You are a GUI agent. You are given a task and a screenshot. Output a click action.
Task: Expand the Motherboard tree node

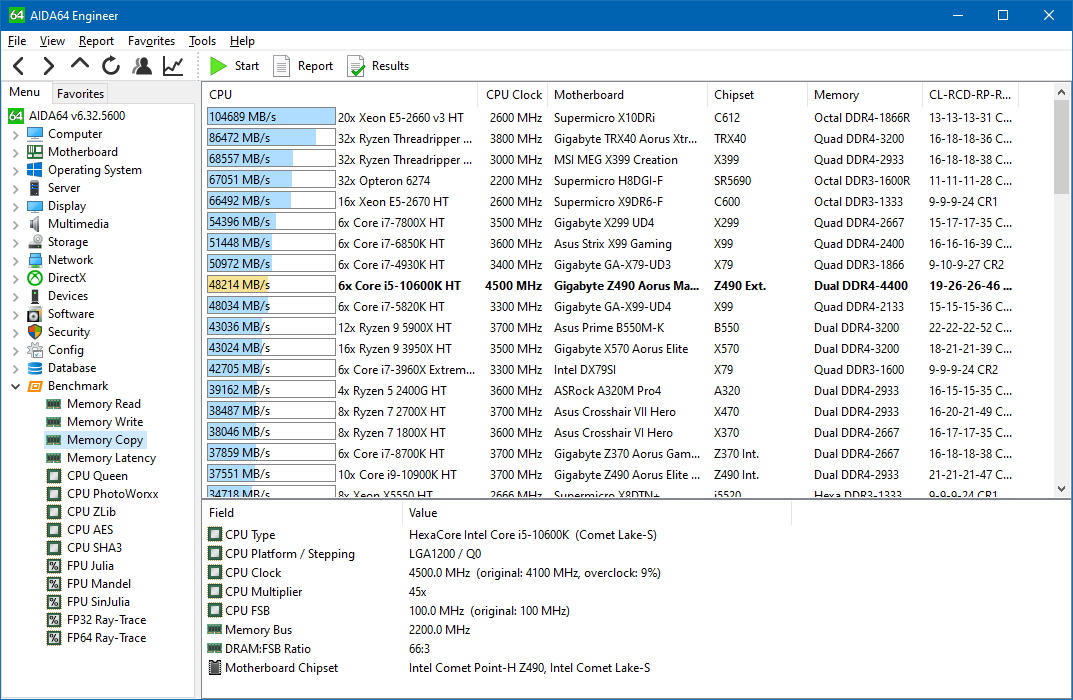(x=15, y=152)
